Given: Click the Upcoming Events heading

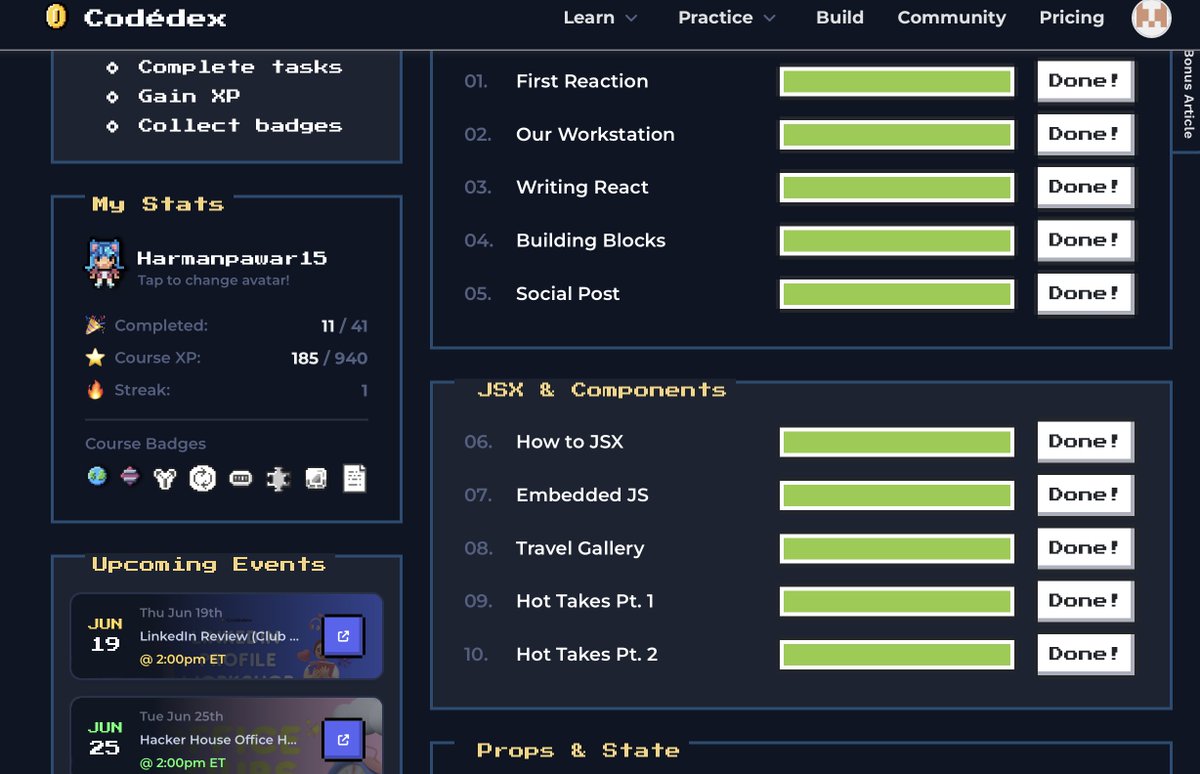Looking at the screenshot, I should (x=209, y=564).
